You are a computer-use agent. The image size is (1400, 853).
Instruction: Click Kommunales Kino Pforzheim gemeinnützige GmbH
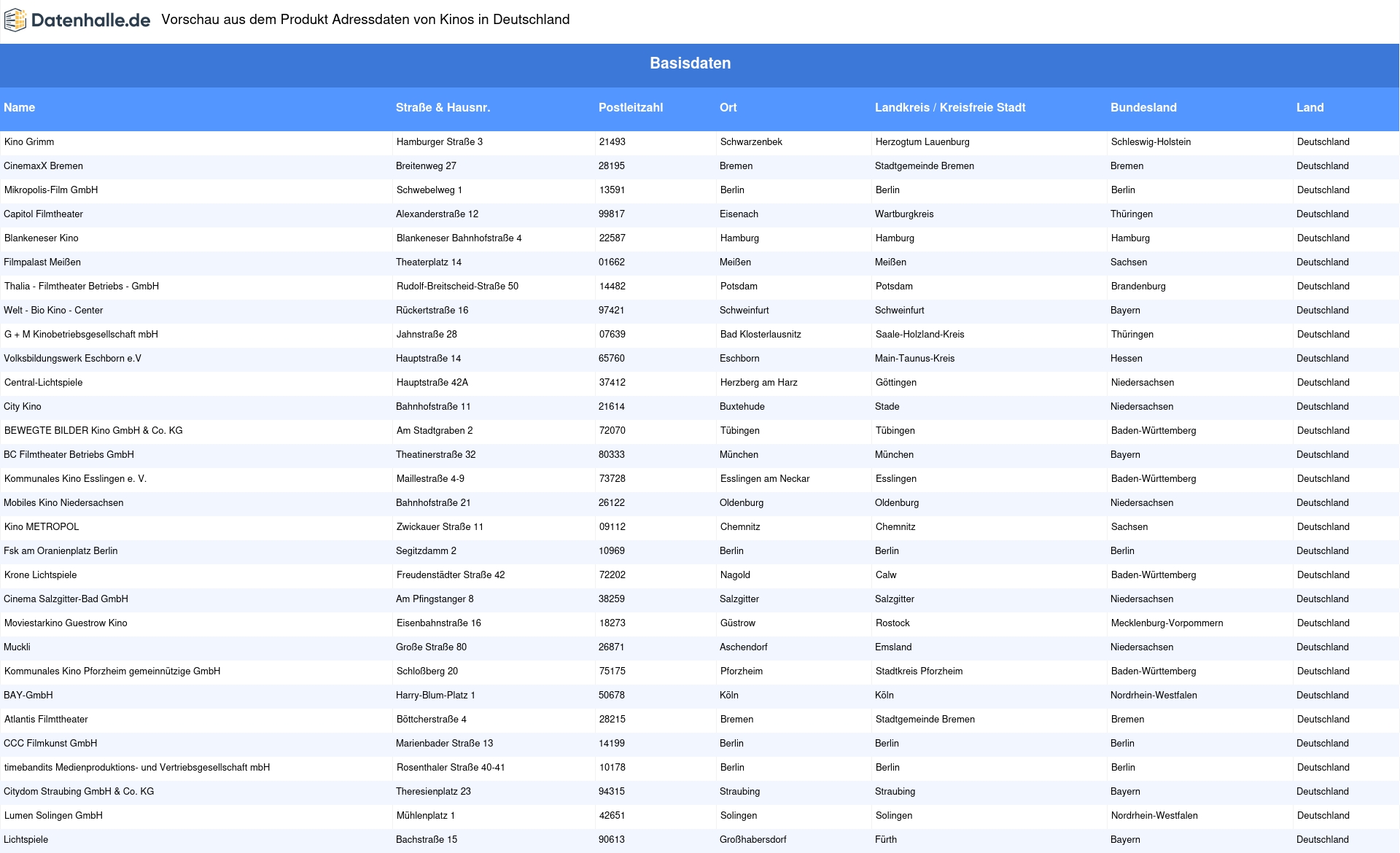[112, 671]
